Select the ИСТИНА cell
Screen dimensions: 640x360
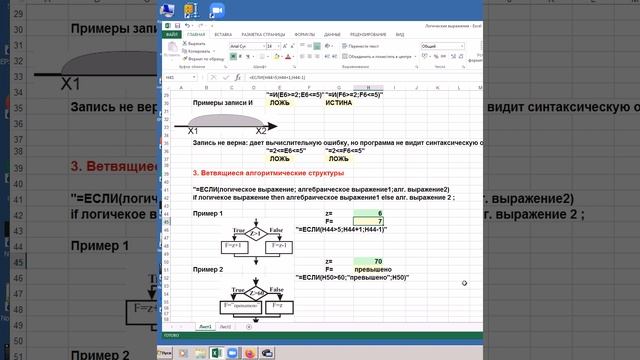tap(339, 103)
